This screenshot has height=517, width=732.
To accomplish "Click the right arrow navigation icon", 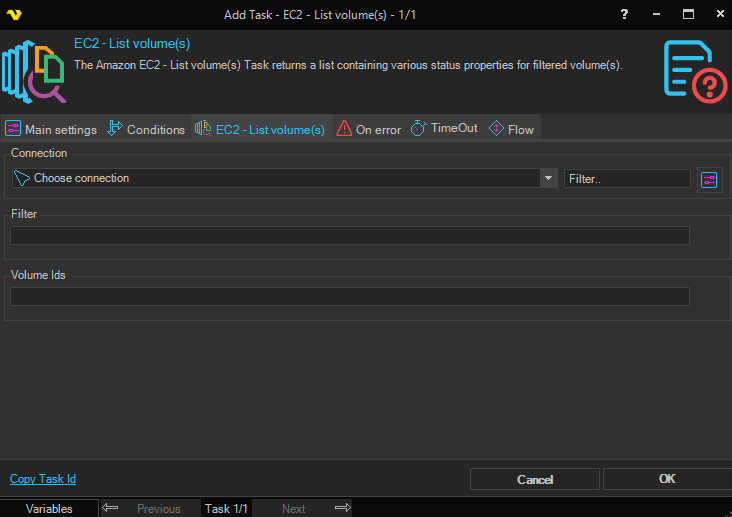I will tap(342, 508).
